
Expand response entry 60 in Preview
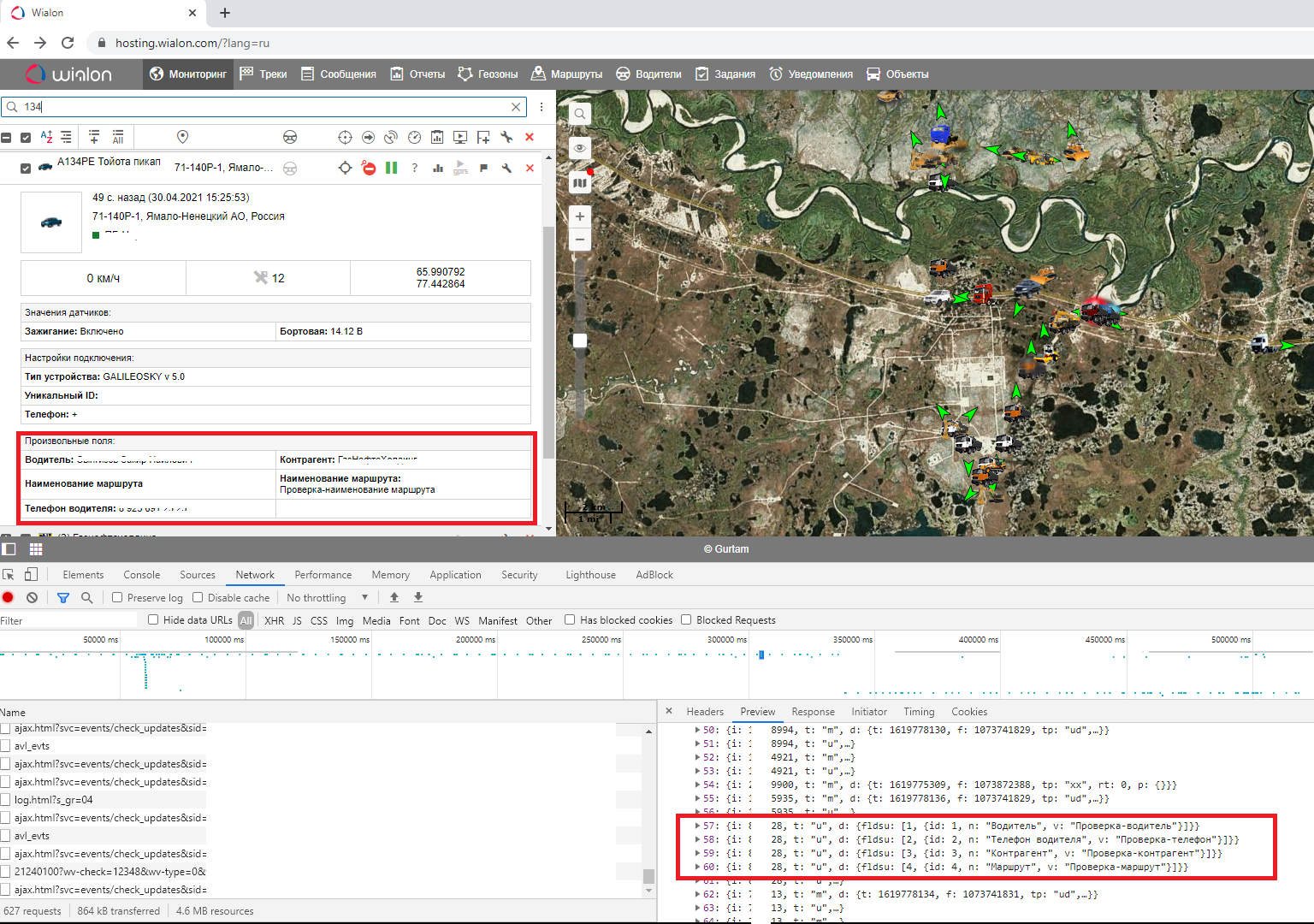pos(698,868)
